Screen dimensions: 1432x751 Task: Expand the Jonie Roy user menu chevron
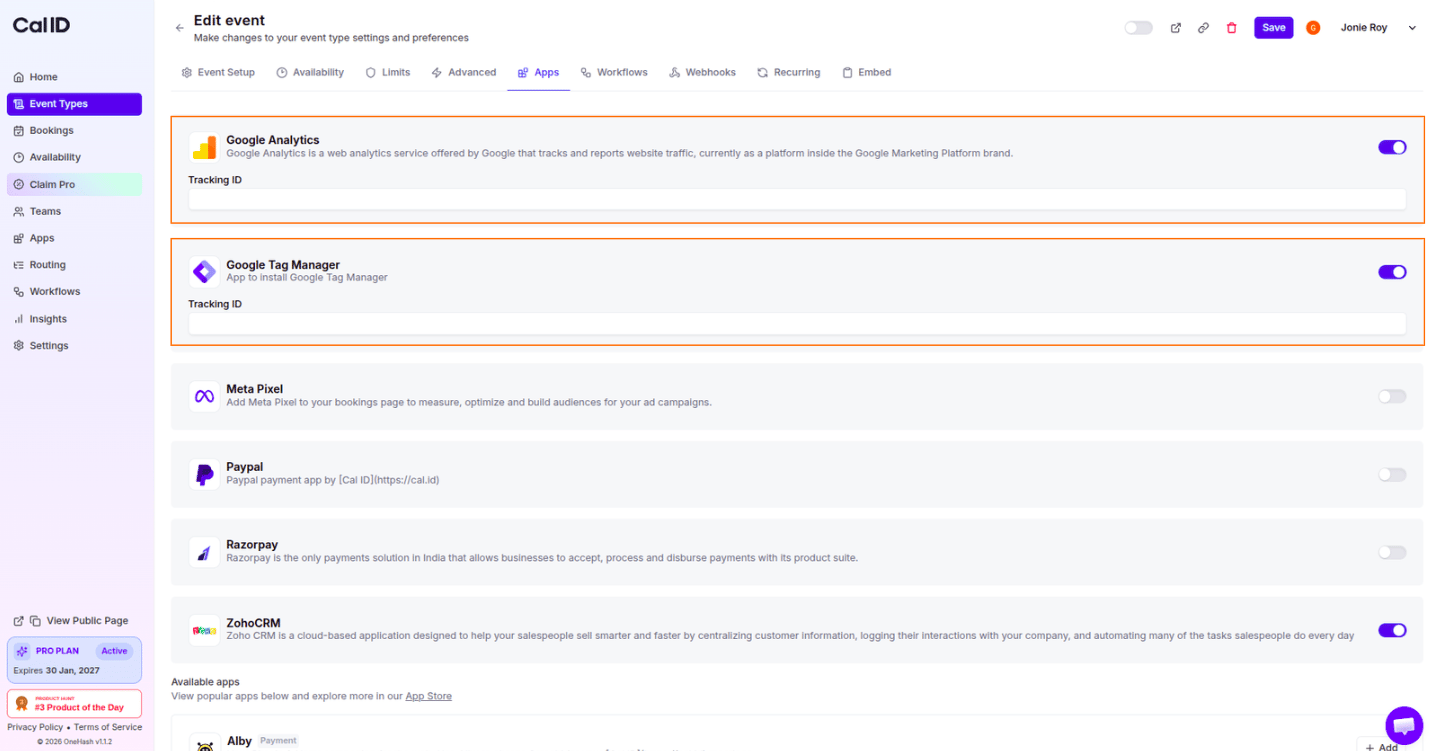[x=1412, y=28]
